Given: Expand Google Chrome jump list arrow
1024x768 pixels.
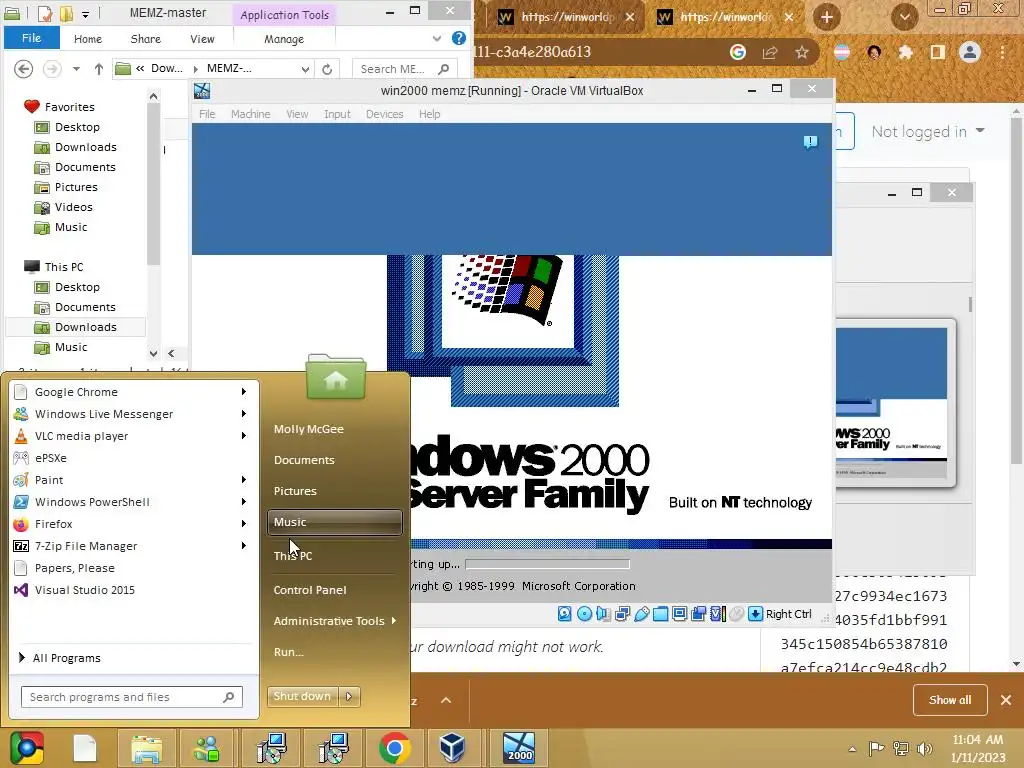Looking at the screenshot, I should [x=244, y=392].
